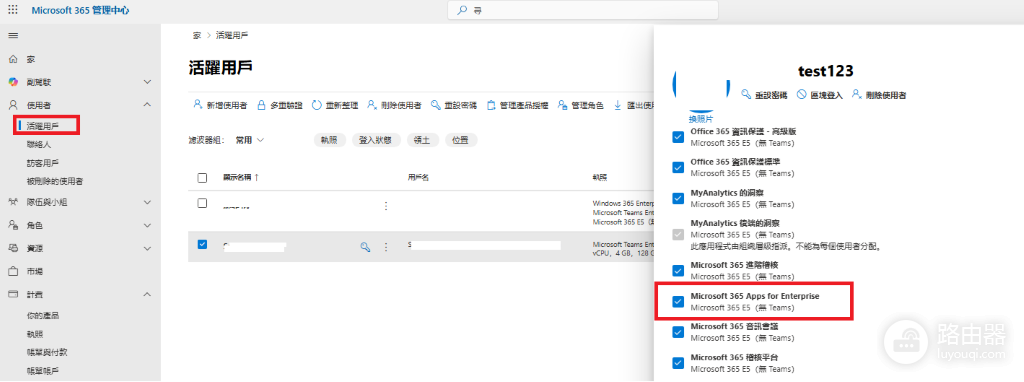Sort by 顯示名稱 column header
1024x382 pixels.
coord(240,178)
